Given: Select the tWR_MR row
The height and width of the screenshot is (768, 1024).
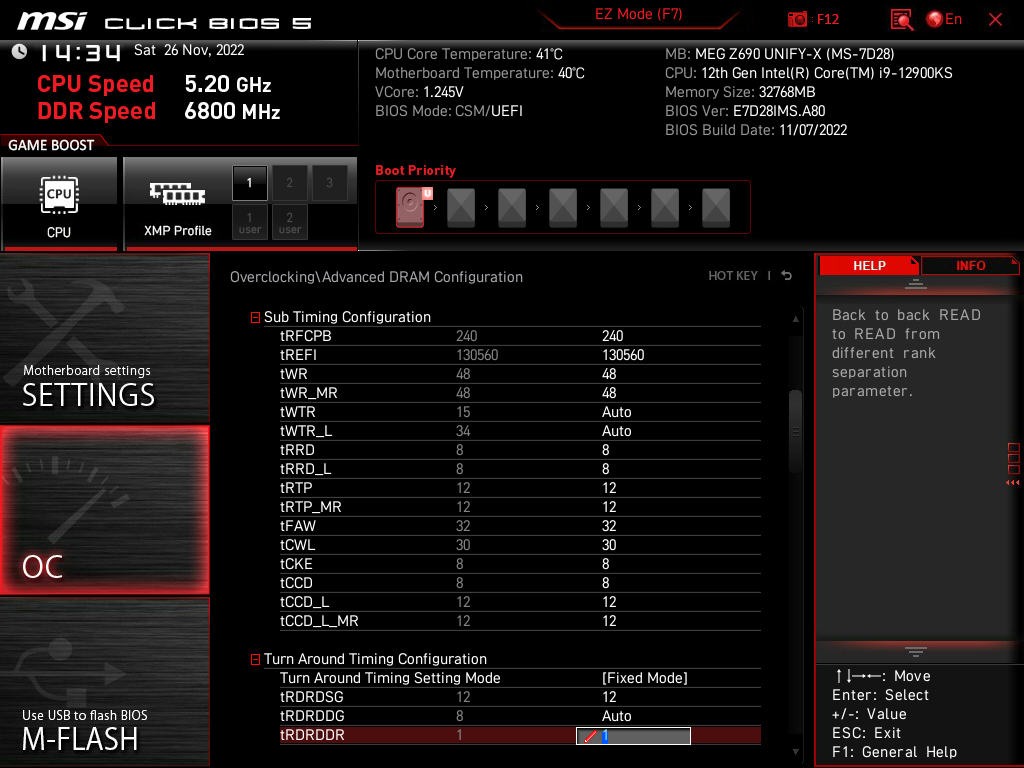Looking at the screenshot, I should [520, 393].
